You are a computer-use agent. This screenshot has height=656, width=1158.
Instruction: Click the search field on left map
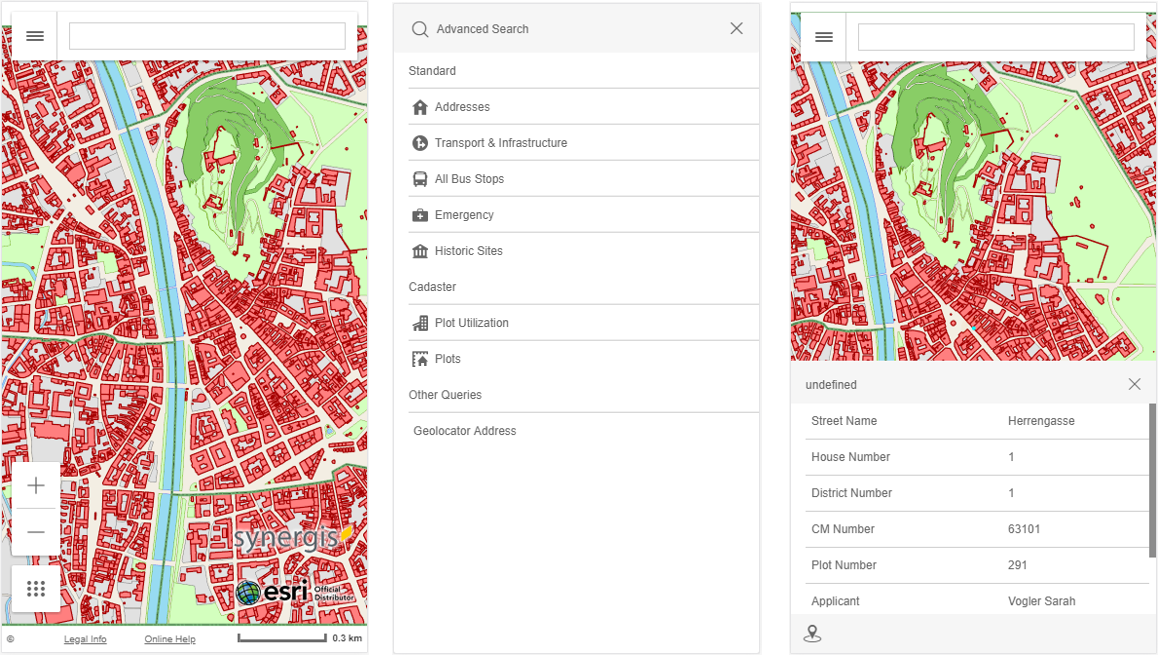coord(207,36)
